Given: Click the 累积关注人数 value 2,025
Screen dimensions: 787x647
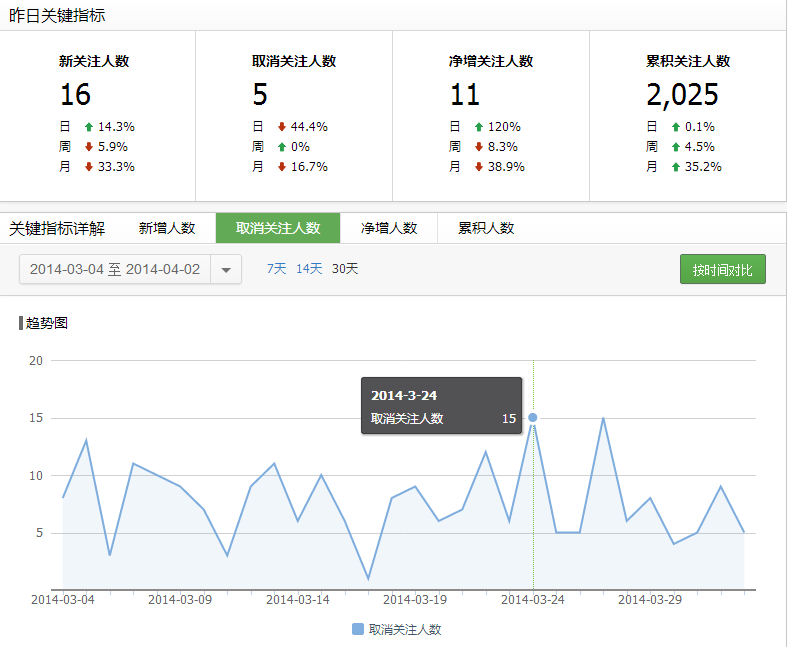Looking at the screenshot, I should coord(682,95).
